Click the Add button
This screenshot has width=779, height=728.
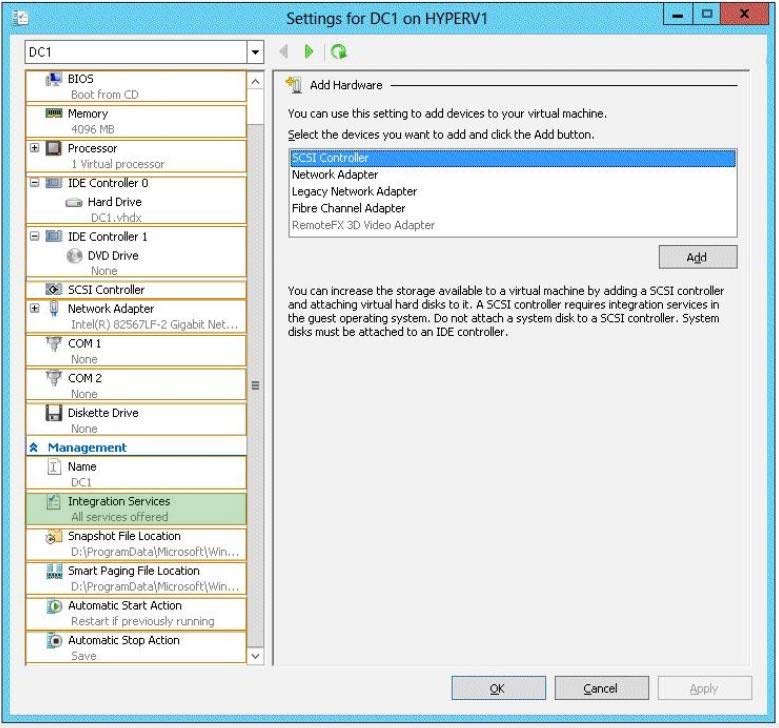pos(698,257)
